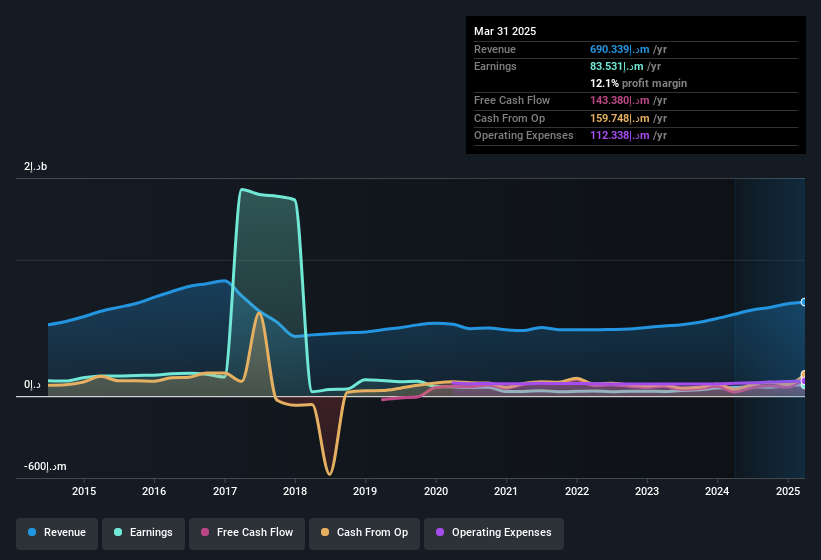Toggle Cash From Op legend item
821x560 pixels.
(x=364, y=533)
